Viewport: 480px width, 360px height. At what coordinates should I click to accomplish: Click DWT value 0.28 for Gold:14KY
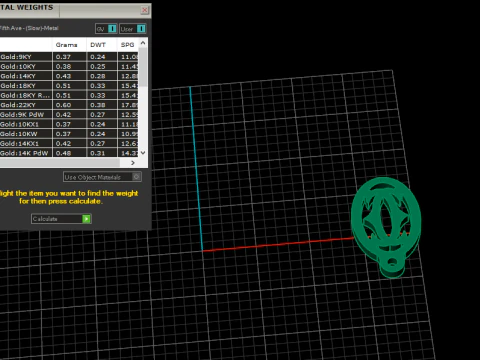point(98,76)
